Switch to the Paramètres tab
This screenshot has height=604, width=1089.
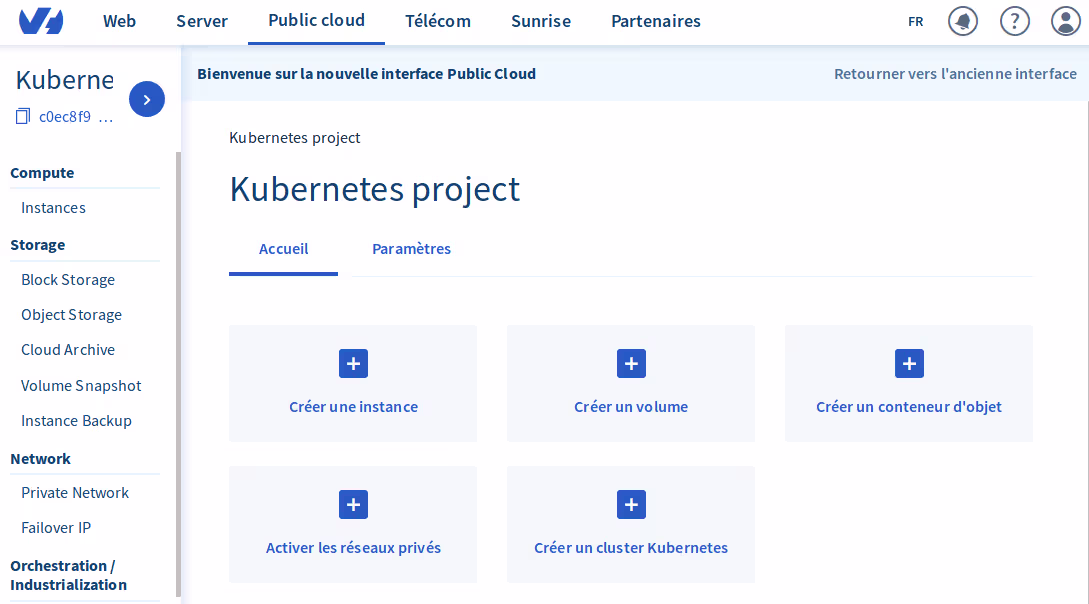point(411,249)
